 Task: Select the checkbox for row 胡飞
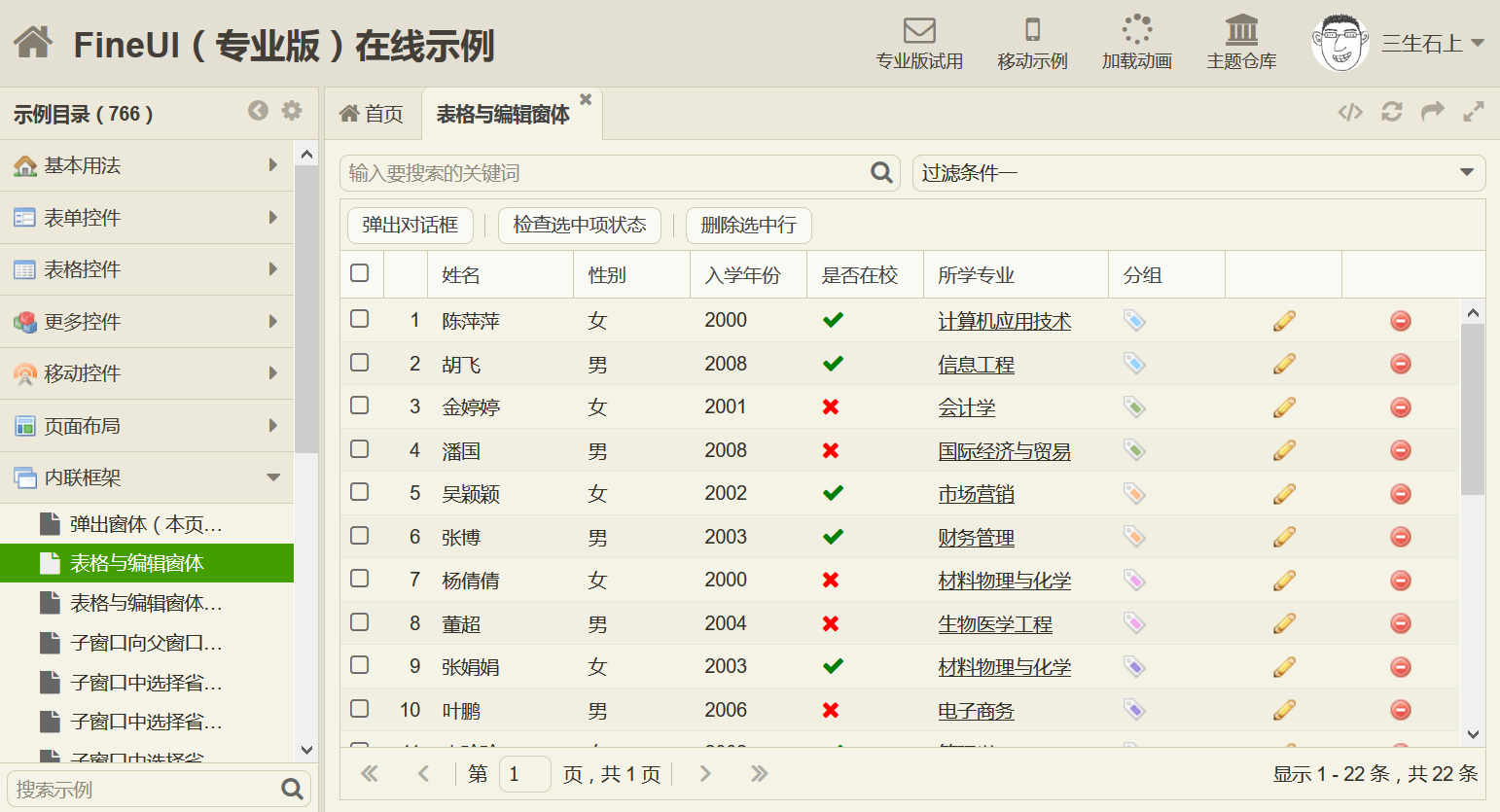coord(360,363)
